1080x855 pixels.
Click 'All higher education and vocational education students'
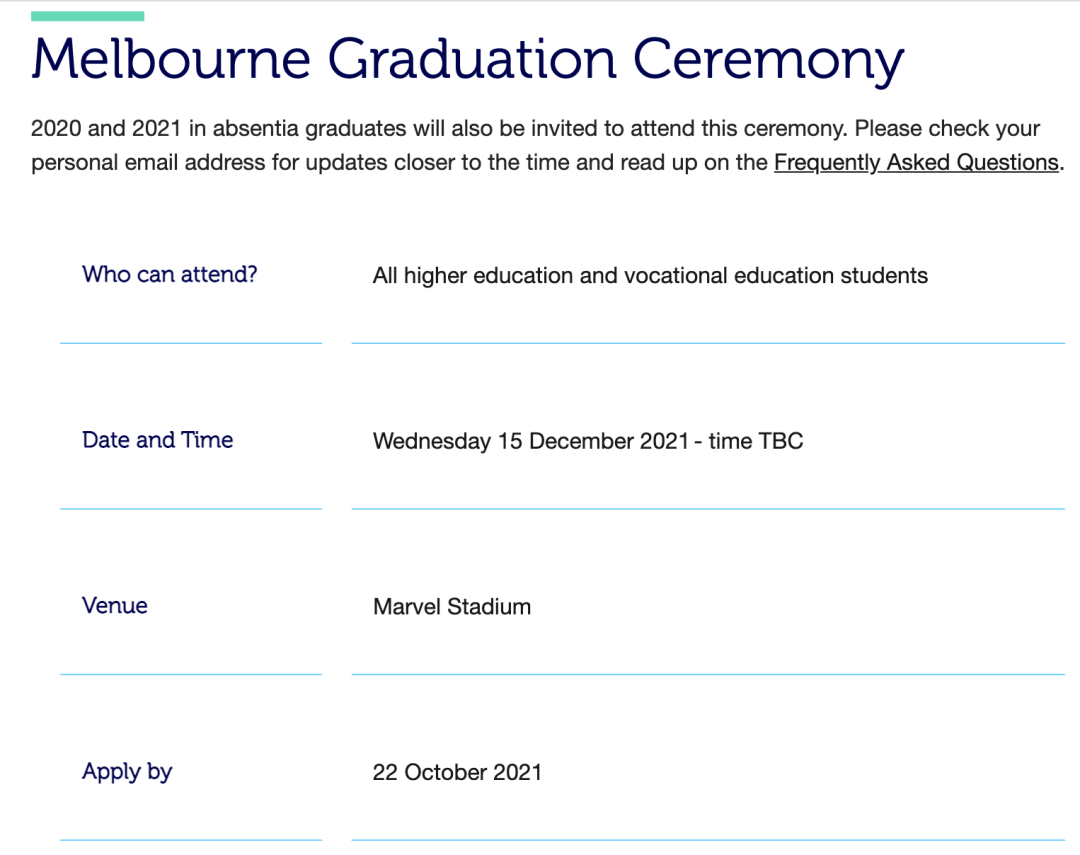(650, 276)
